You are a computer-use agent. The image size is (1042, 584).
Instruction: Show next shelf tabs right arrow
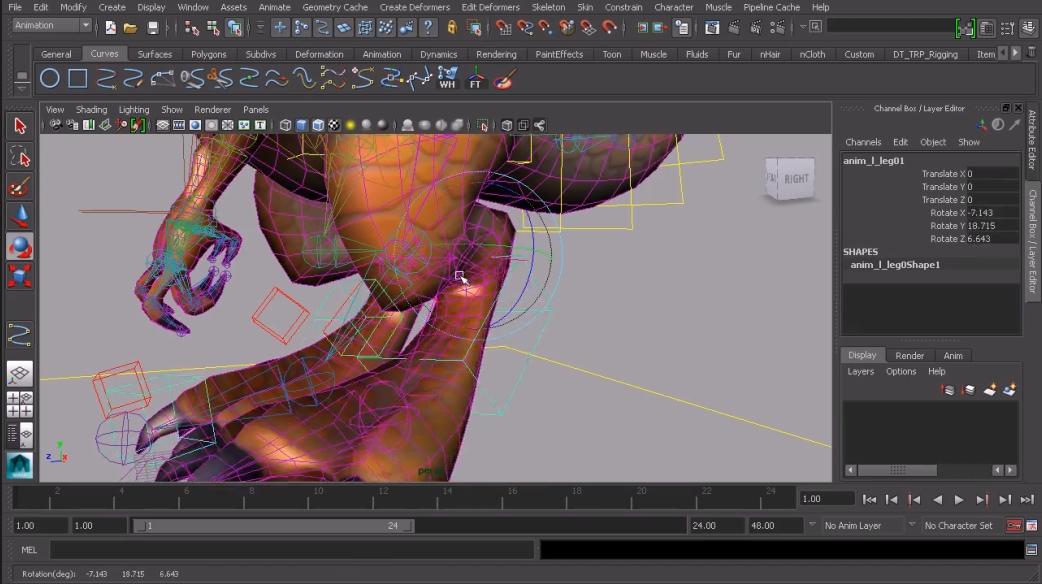tap(1015, 52)
